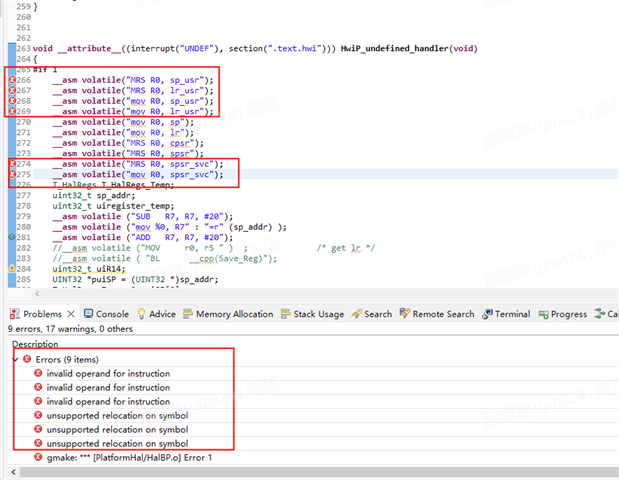
Task: Select the third unsupported relocation error
Action: (x=313, y=444)
